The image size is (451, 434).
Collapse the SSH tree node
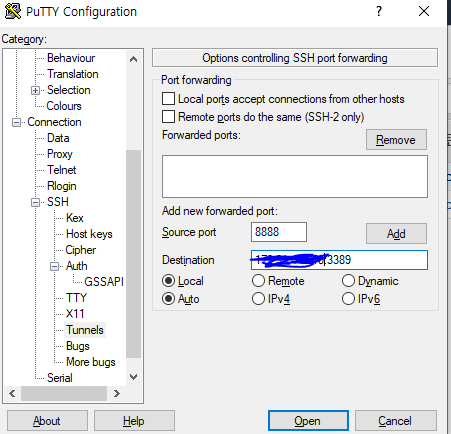(x=35, y=202)
